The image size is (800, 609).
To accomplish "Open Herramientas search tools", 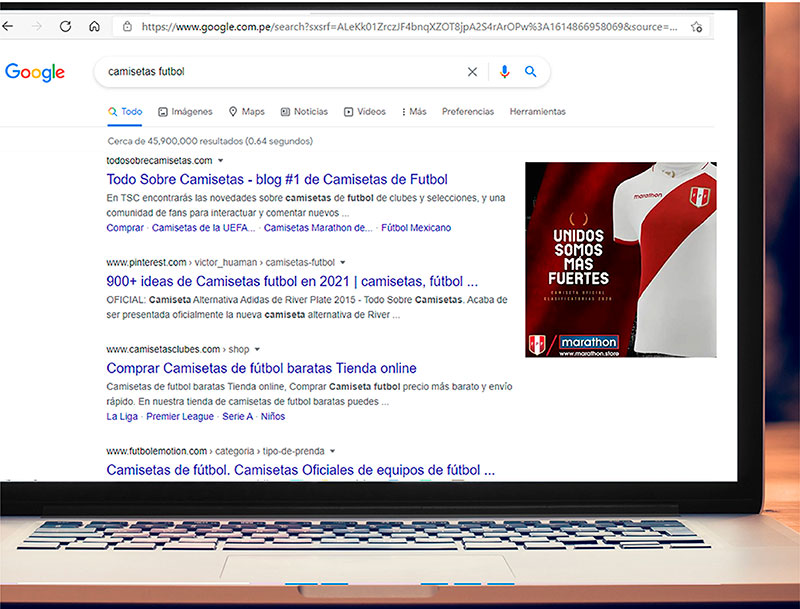I will pos(538,112).
